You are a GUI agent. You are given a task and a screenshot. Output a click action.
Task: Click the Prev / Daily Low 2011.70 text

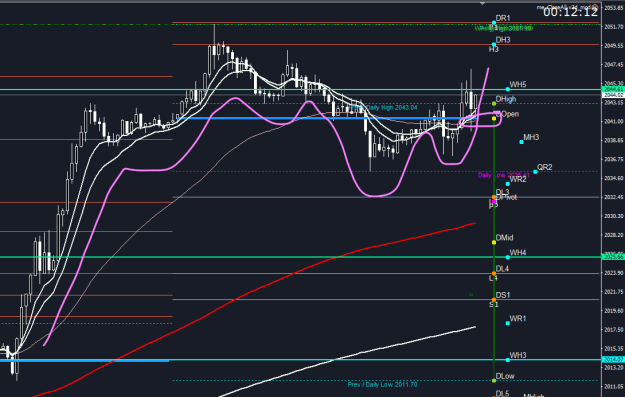tap(382, 385)
